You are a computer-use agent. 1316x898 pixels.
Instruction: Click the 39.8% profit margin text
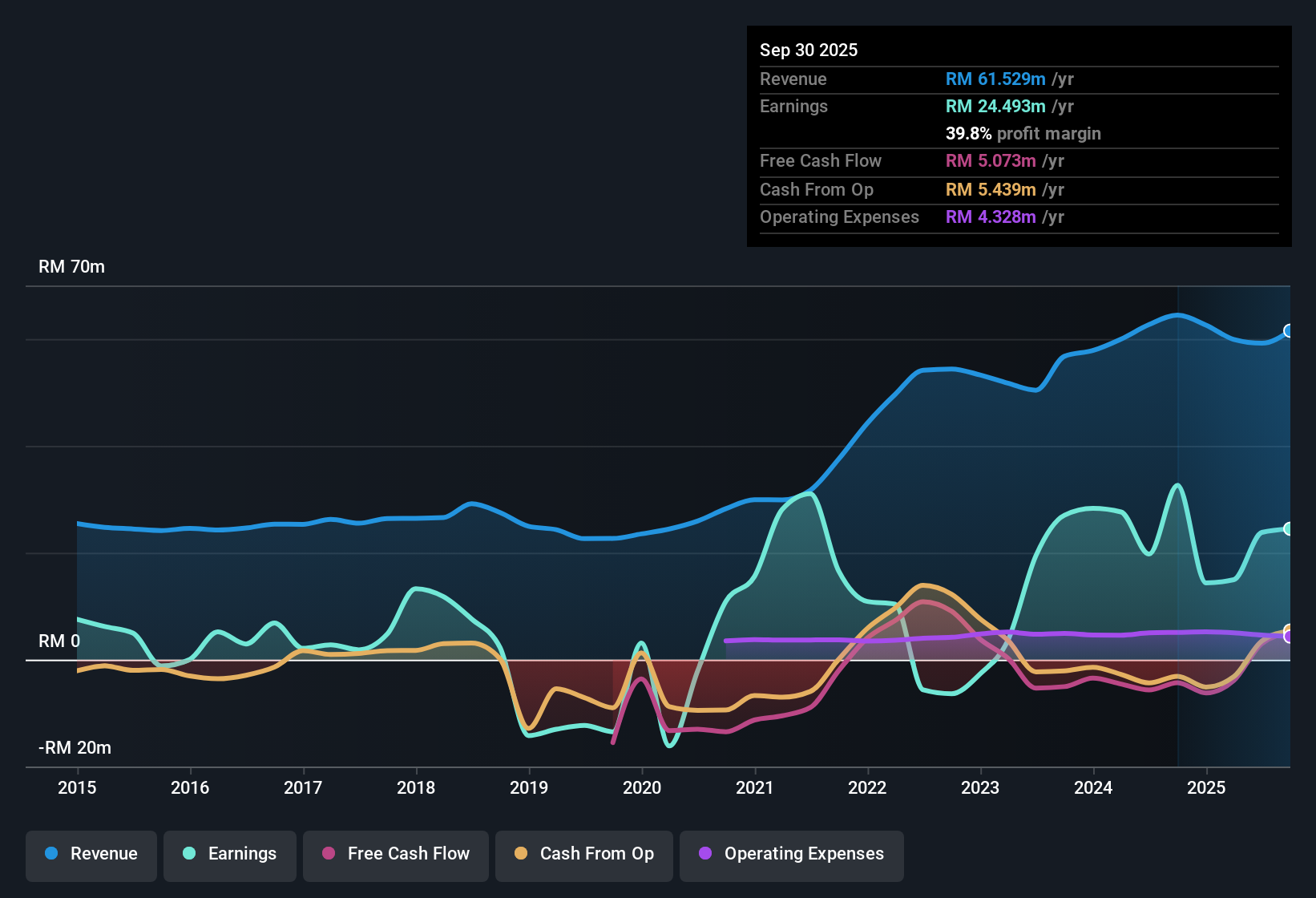(x=1023, y=134)
